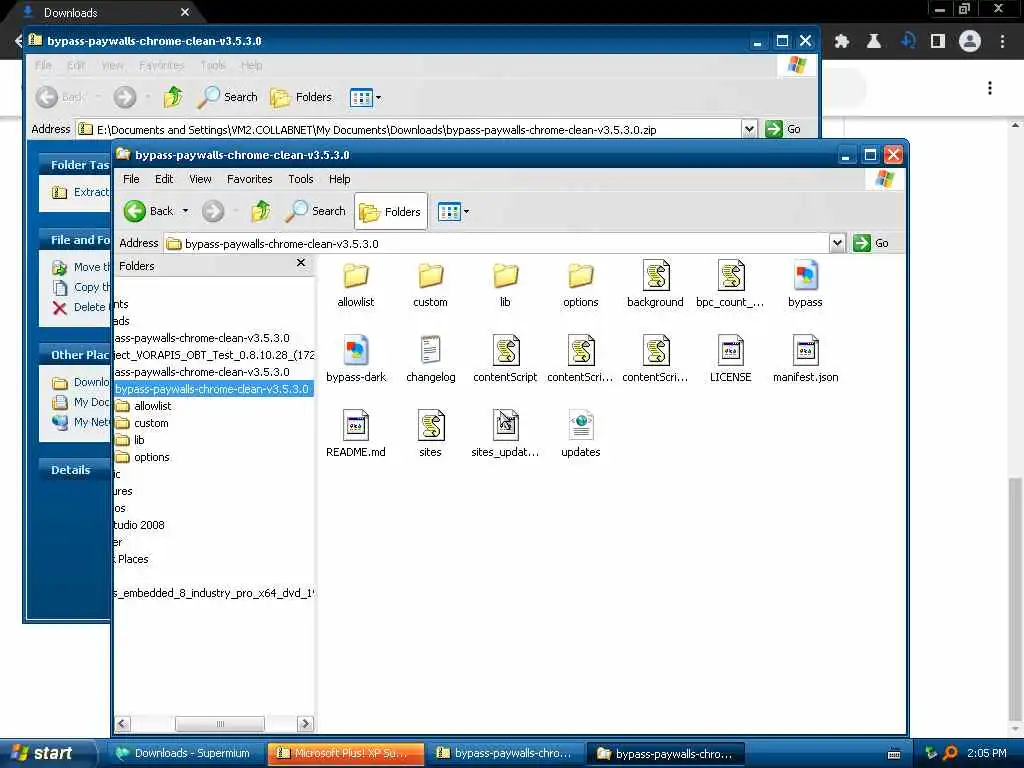The width and height of the screenshot is (1024, 768).
Task: Open the File menu in front window
Action: point(131,179)
